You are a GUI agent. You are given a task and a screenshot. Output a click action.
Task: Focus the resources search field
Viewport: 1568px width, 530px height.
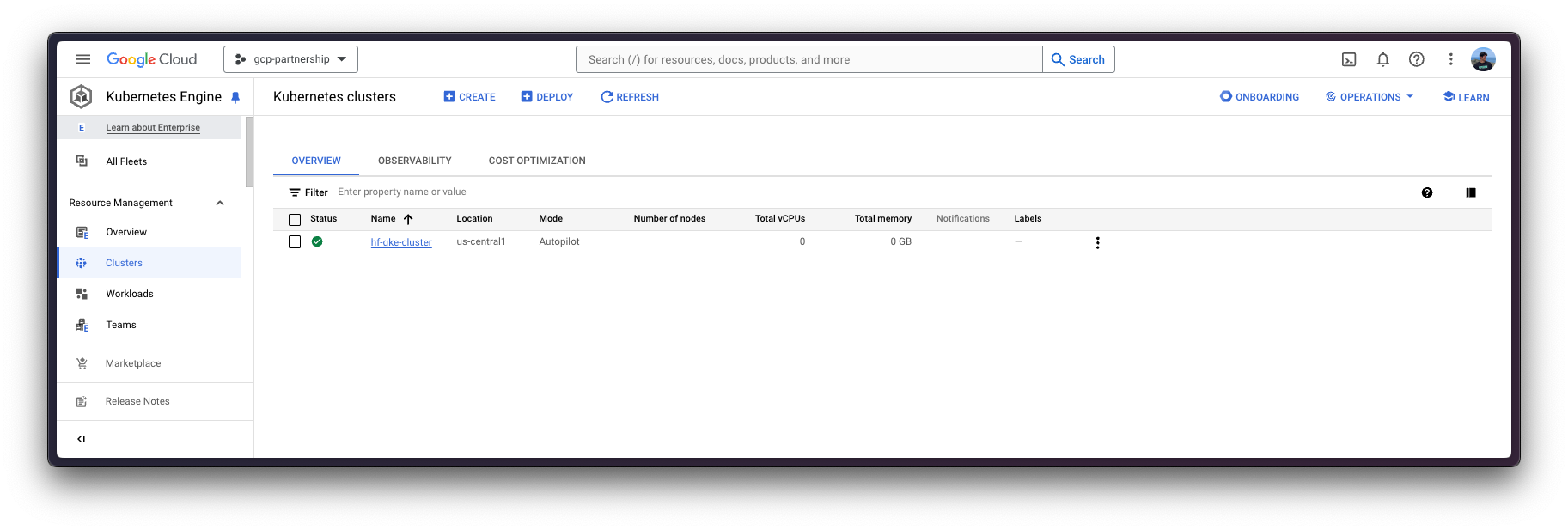(x=808, y=59)
